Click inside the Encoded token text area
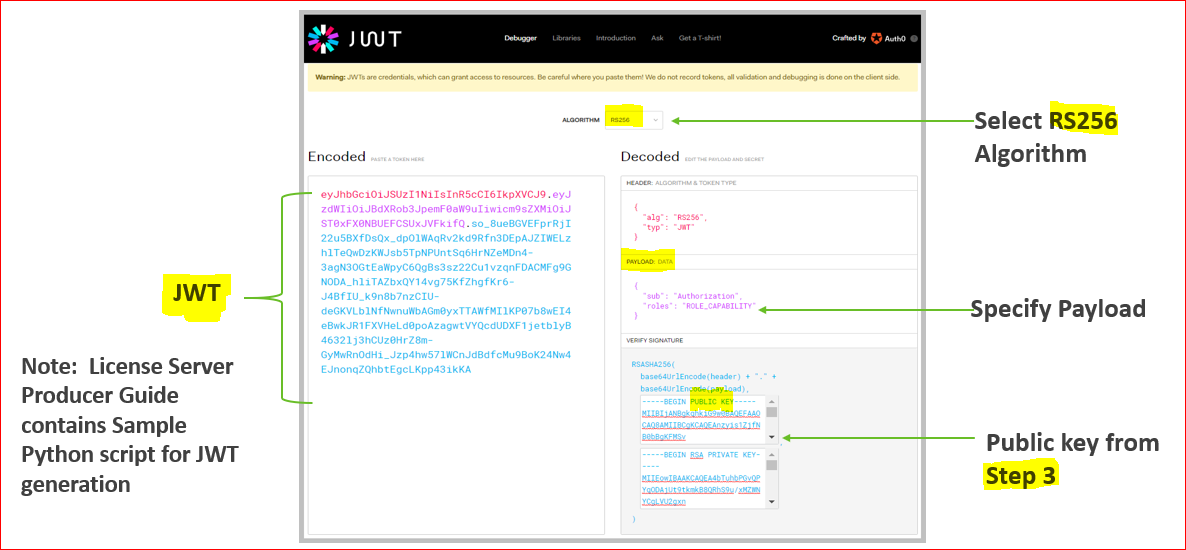The height and width of the screenshot is (550, 1186). [x=456, y=355]
